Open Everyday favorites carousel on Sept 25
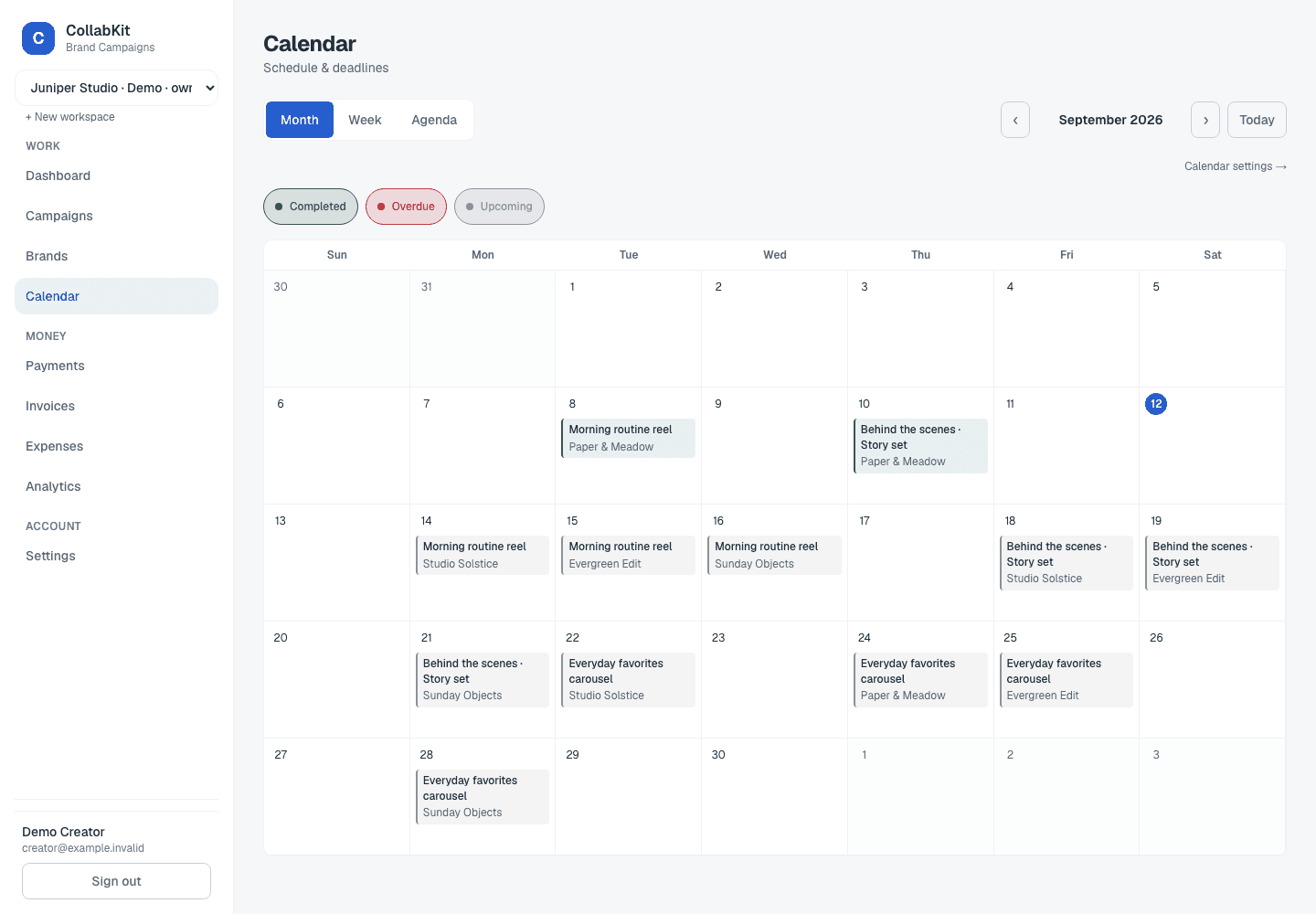The width and height of the screenshot is (1316, 914). pyautogui.click(x=1067, y=679)
